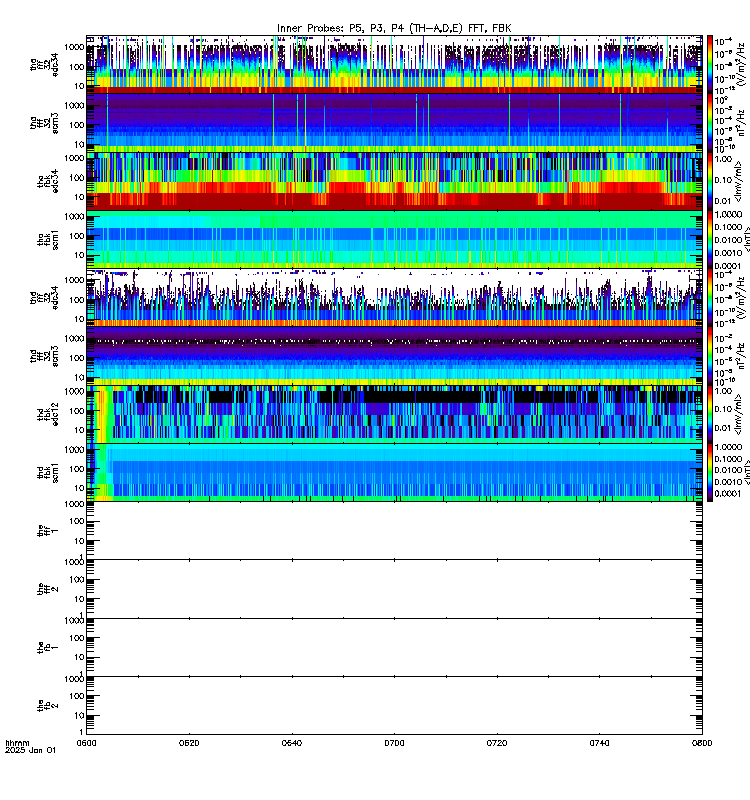Click the '0800' time axis label

pos(702,743)
